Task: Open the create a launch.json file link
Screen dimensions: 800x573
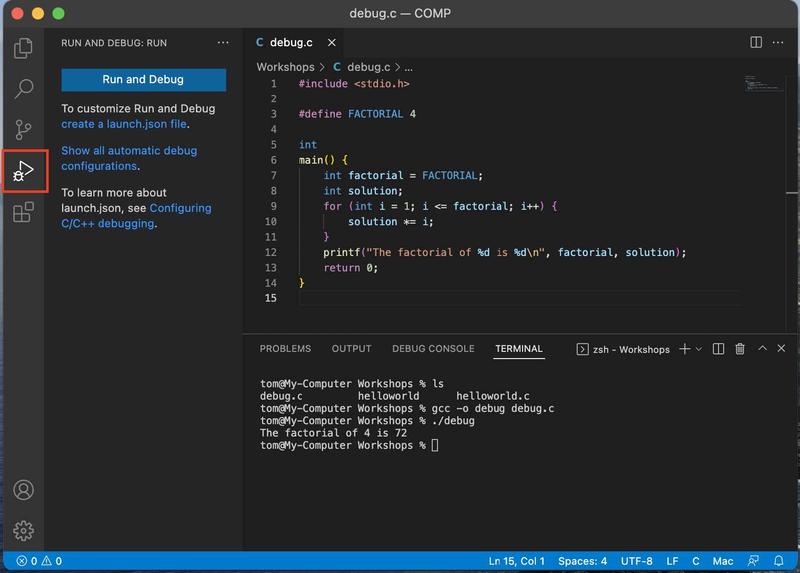Action: click(x=124, y=125)
